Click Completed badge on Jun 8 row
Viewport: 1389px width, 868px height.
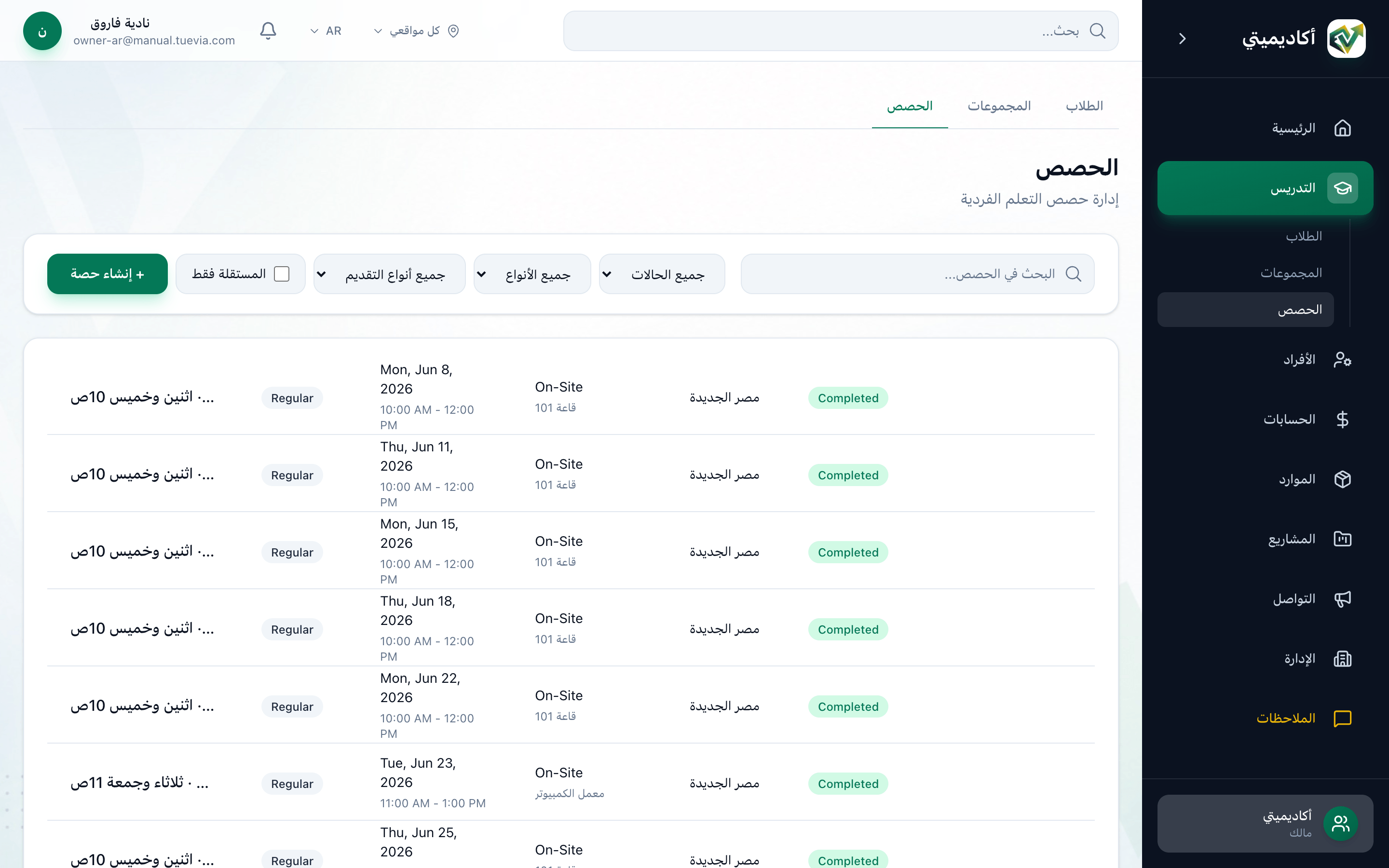pos(848,398)
